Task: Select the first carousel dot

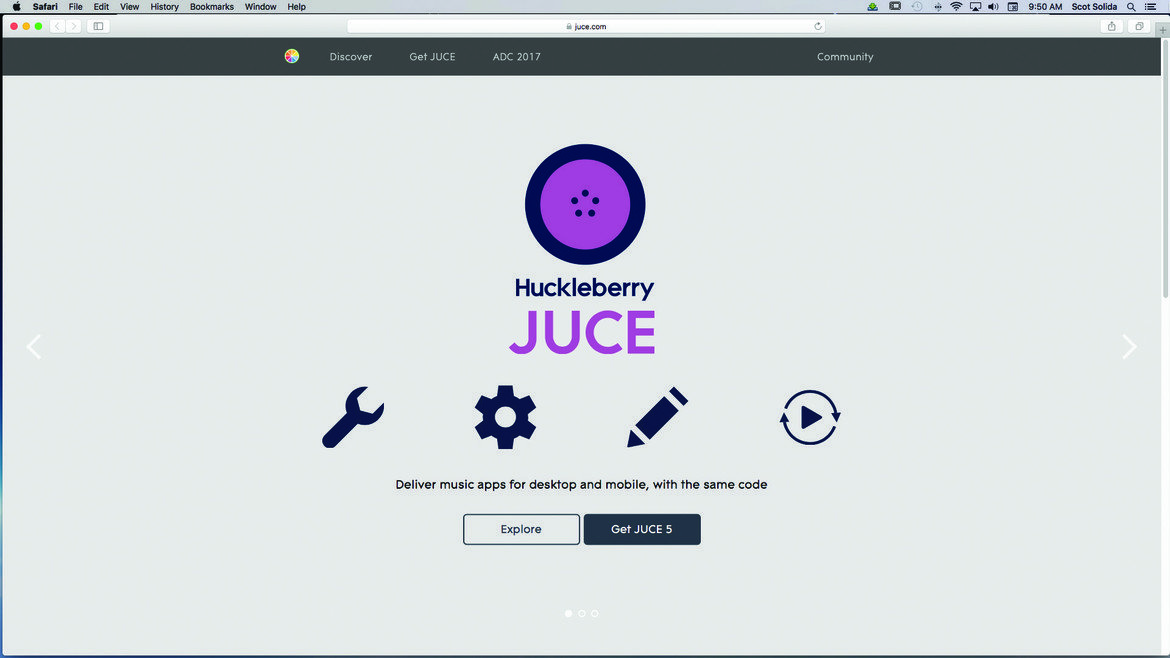Action: click(x=569, y=613)
